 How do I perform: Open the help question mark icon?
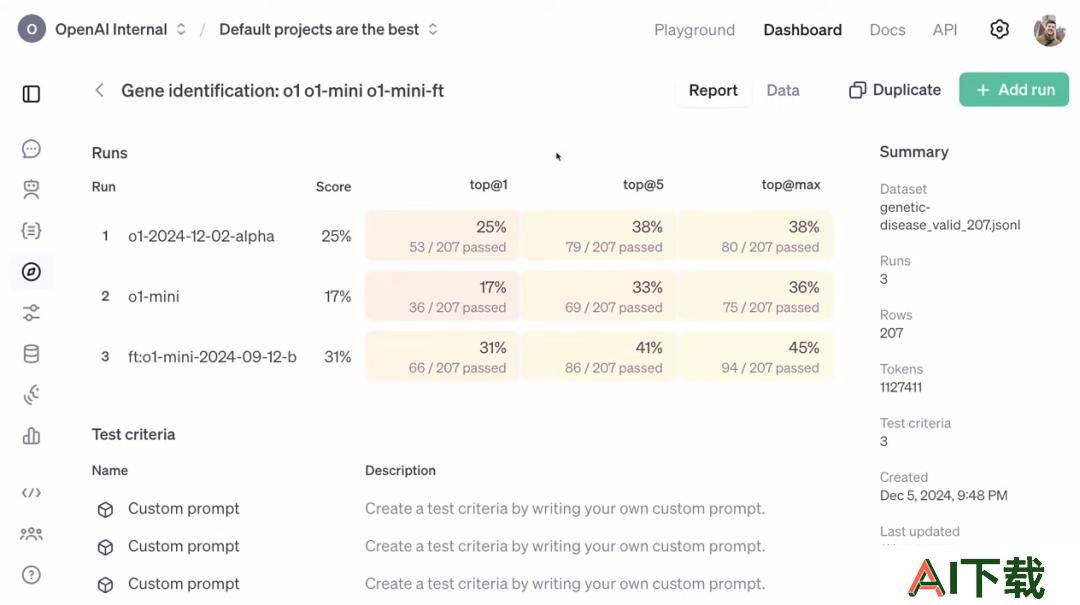click(x=31, y=575)
